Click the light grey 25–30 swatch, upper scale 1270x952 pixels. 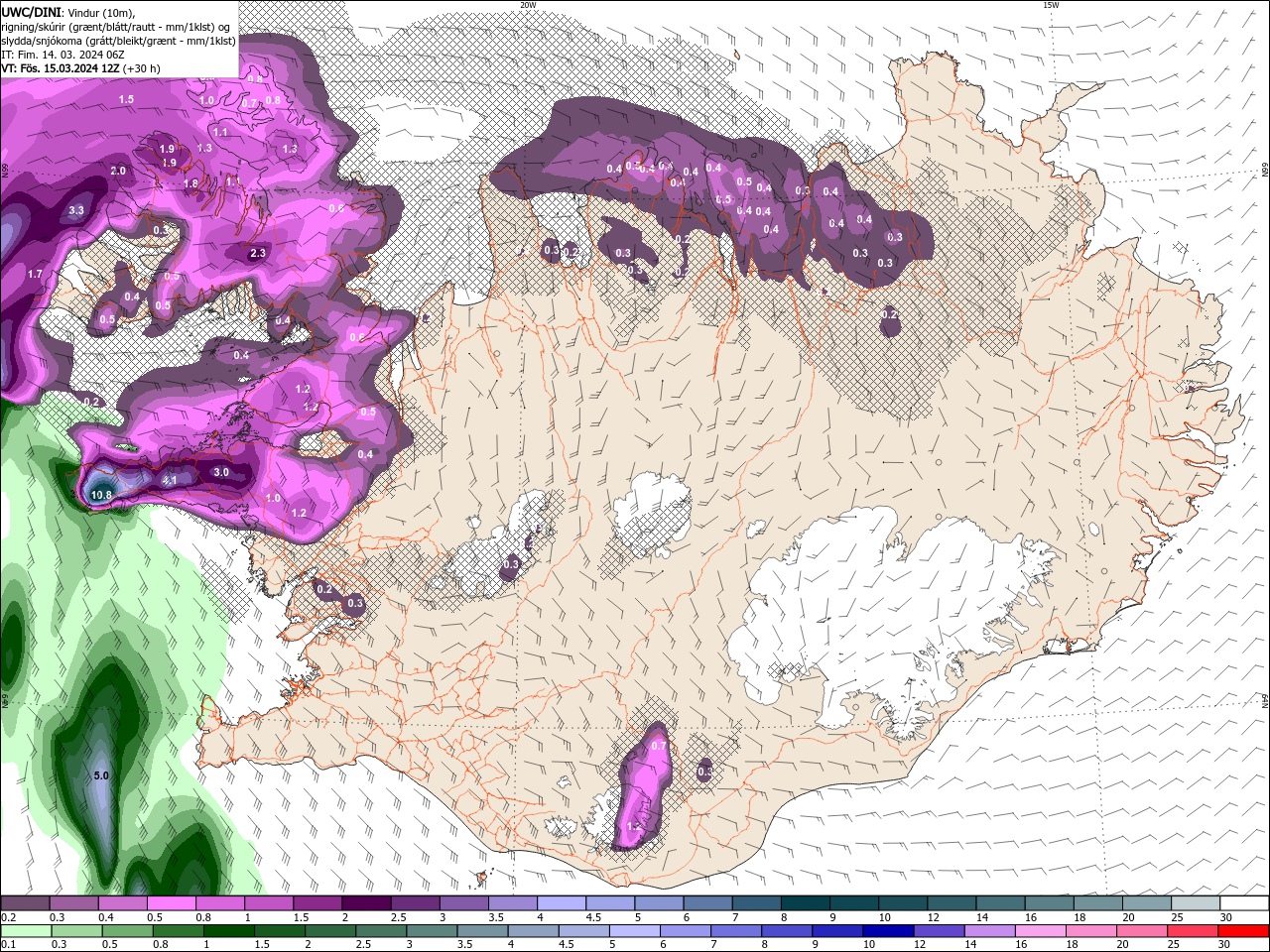click(1196, 903)
